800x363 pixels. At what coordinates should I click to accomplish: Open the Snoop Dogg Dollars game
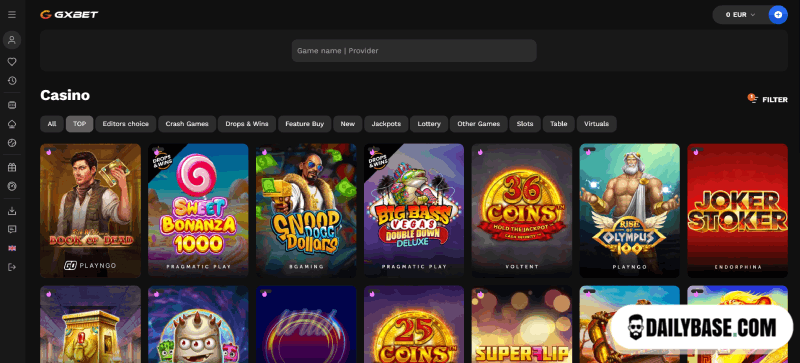pos(306,210)
